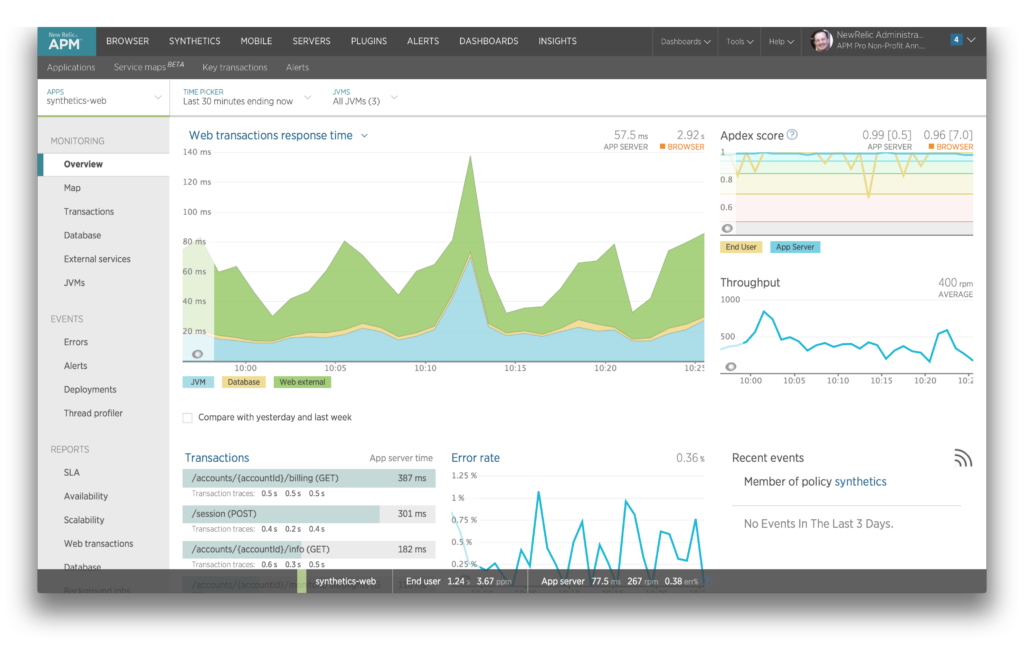Select External services in sidebar
Screen dimensions: 1024x645
[97, 259]
